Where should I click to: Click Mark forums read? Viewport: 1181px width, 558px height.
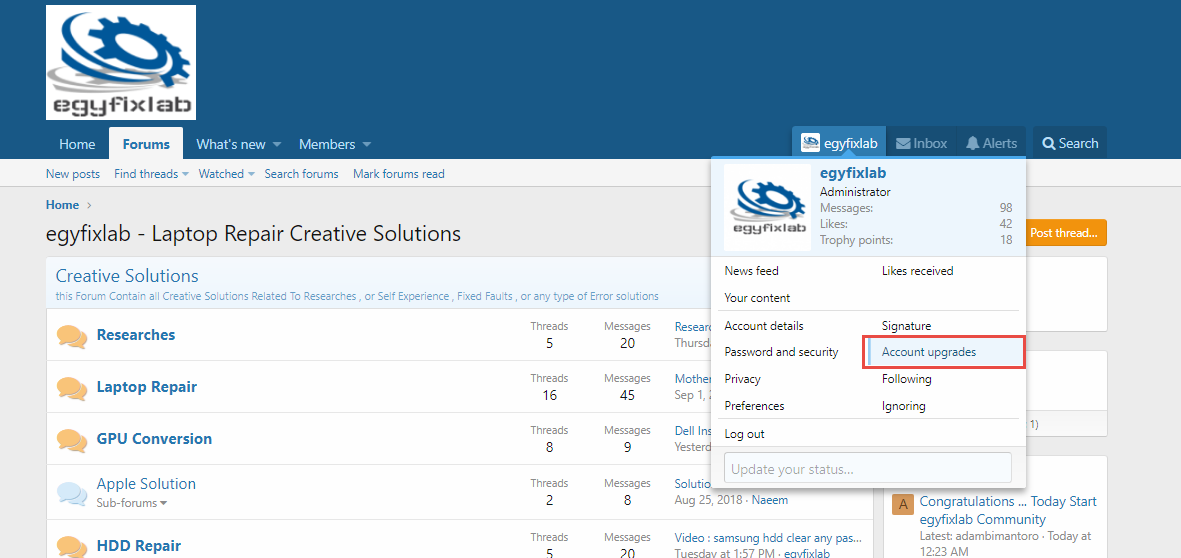point(398,174)
